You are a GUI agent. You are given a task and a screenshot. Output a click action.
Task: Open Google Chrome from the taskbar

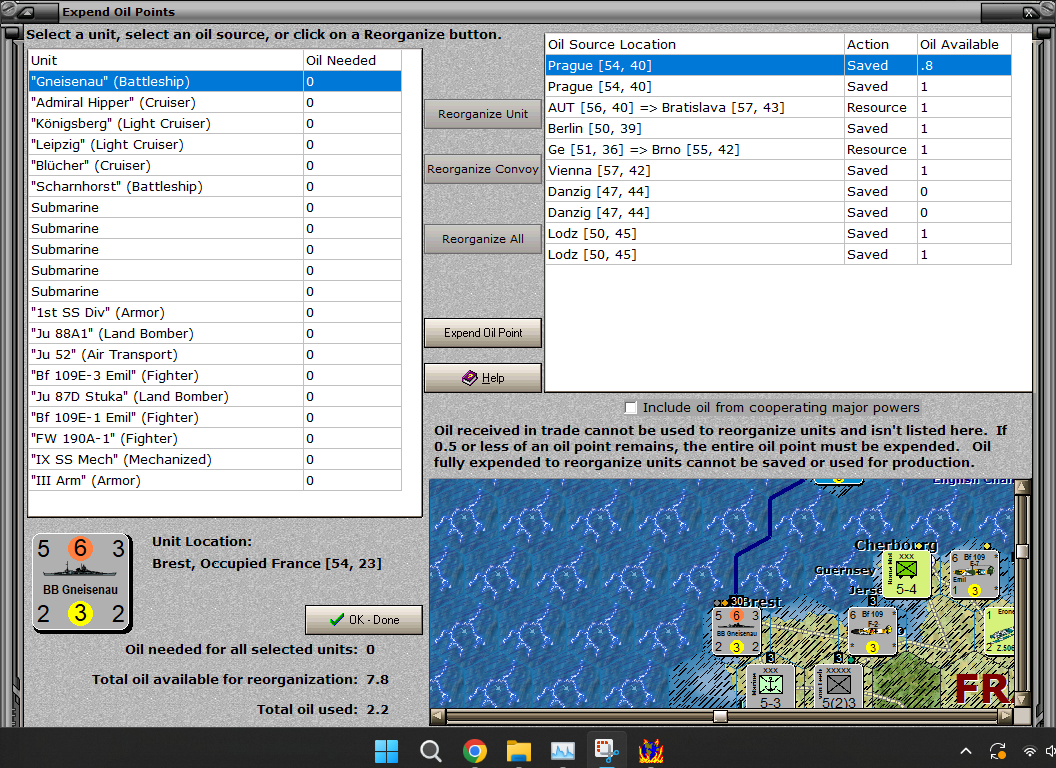tap(475, 750)
